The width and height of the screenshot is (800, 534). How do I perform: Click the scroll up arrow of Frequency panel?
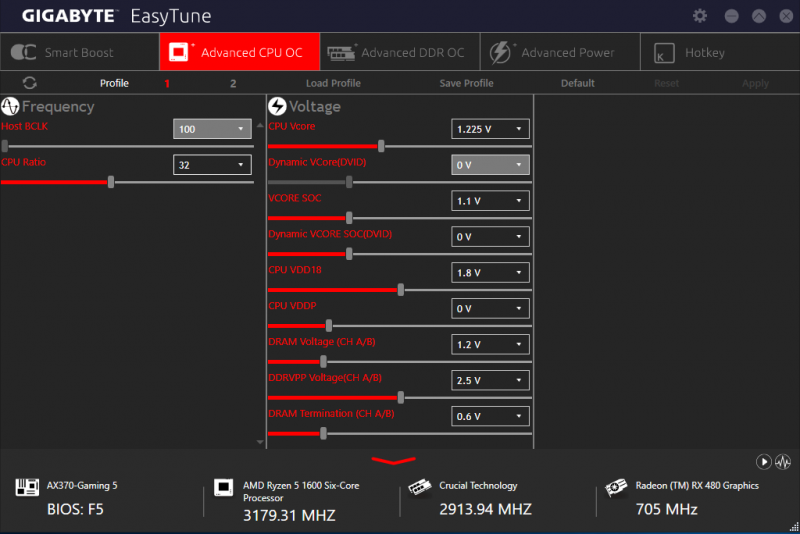[260, 125]
